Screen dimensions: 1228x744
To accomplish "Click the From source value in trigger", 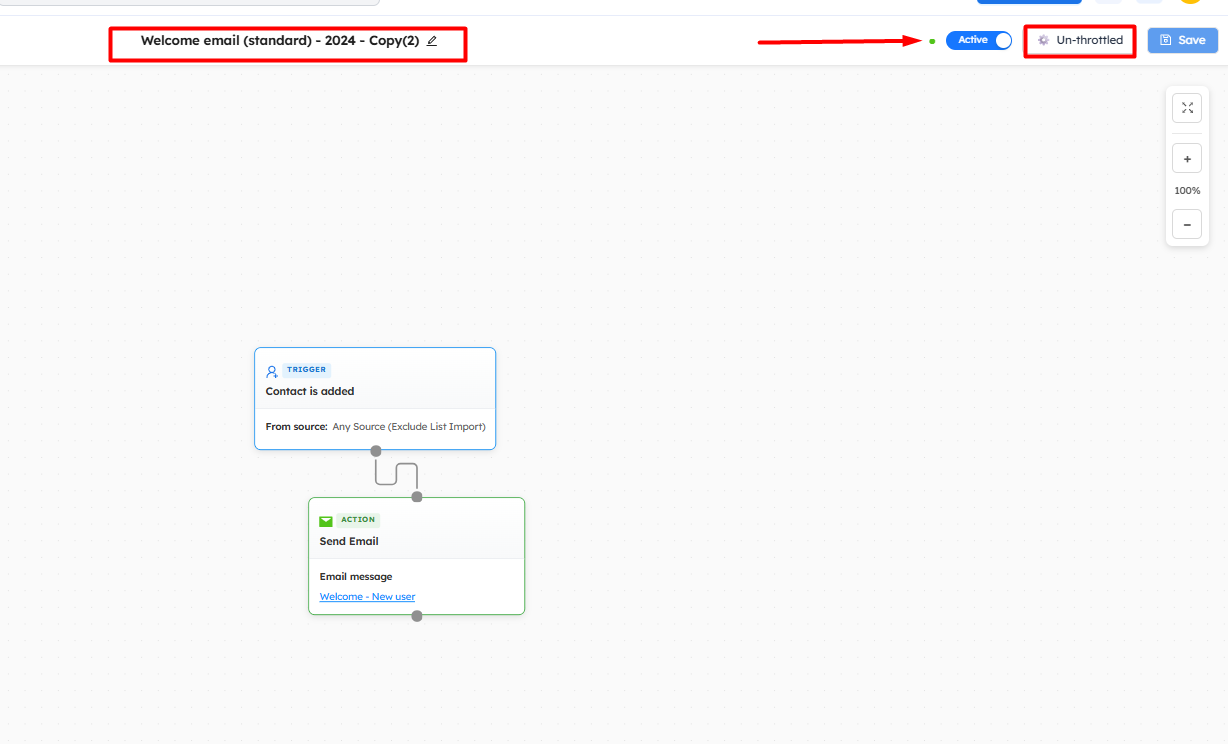I will 408,427.
